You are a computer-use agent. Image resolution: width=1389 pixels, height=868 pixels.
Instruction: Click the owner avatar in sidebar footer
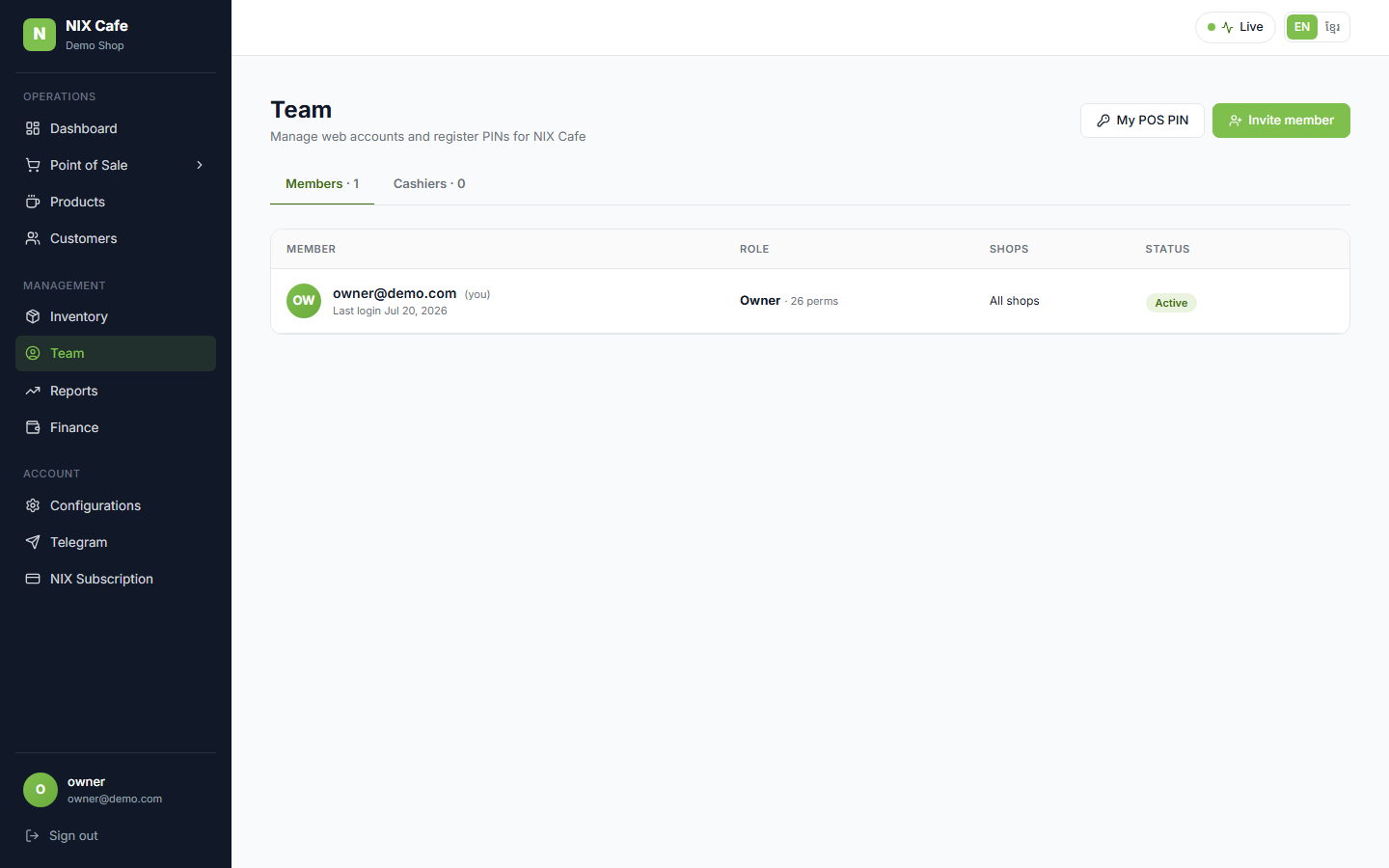(41, 790)
